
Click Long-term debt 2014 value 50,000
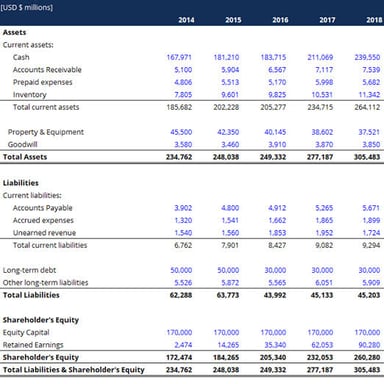(181, 270)
